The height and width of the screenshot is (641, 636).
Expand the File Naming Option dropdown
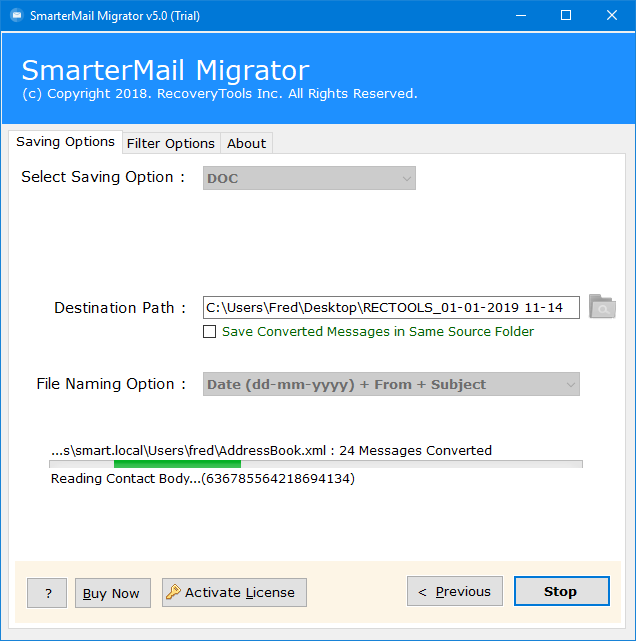(391, 384)
